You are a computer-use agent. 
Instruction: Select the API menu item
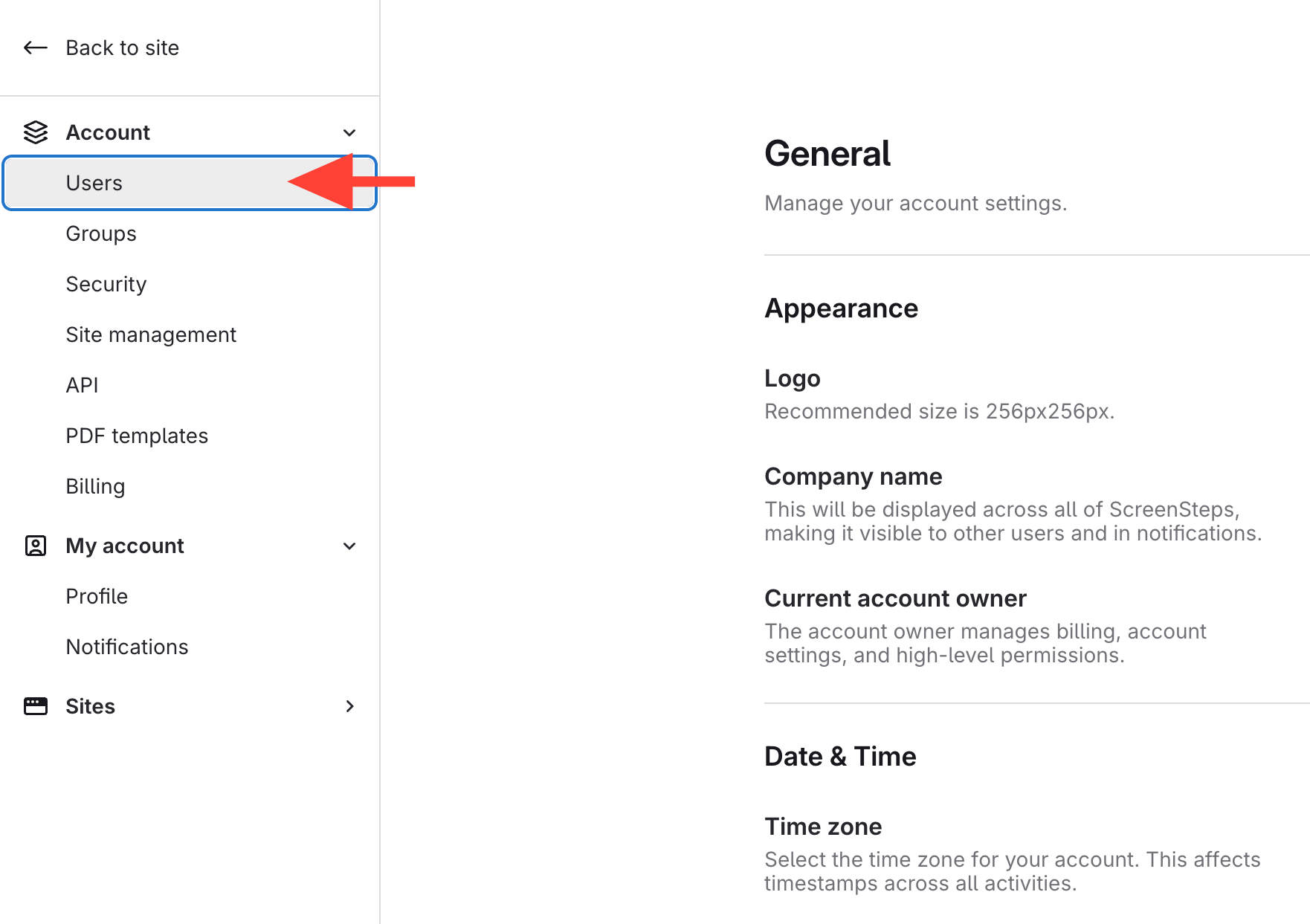coord(82,385)
